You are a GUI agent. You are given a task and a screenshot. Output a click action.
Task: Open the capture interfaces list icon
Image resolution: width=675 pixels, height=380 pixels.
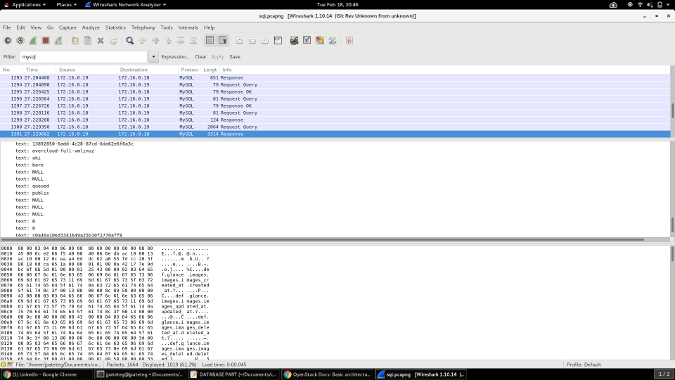(x=8, y=40)
